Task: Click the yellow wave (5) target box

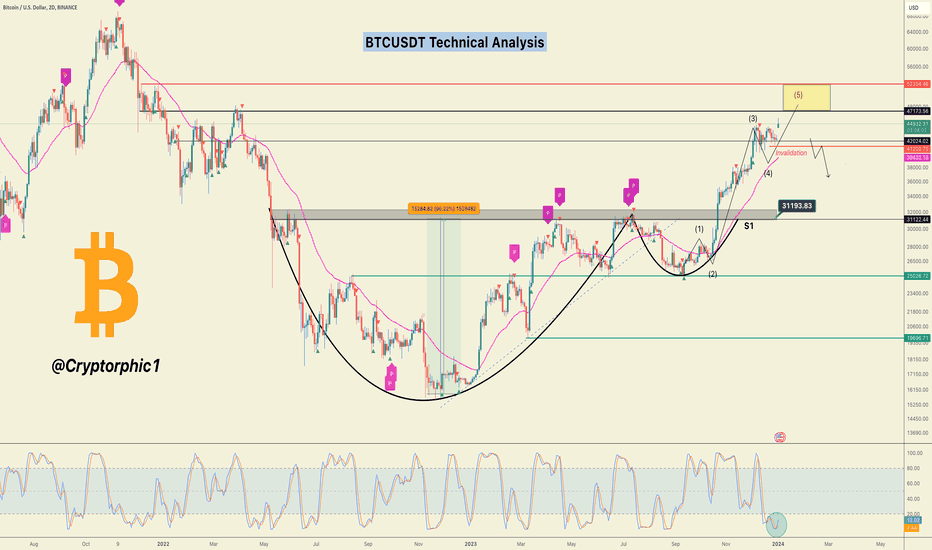Action: (x=807, y=98)
